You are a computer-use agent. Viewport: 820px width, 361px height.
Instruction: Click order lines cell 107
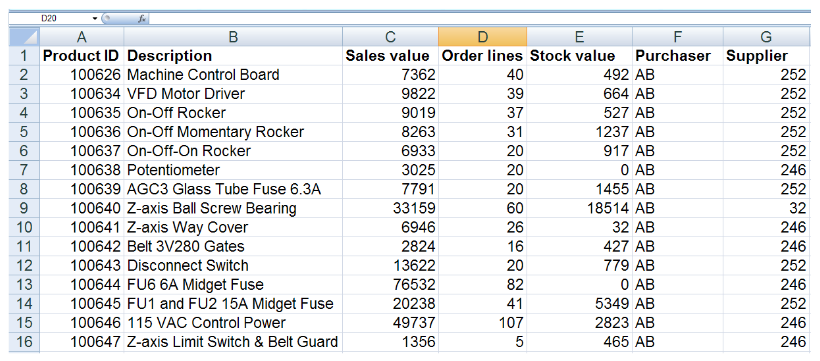point(483,323)
